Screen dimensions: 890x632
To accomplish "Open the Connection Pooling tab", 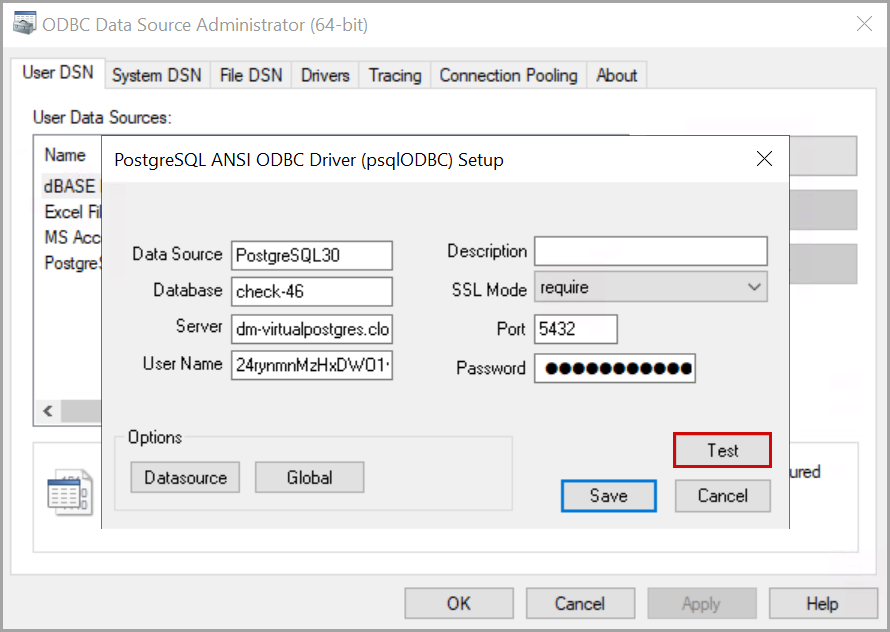I will click(x=508, y=75).
